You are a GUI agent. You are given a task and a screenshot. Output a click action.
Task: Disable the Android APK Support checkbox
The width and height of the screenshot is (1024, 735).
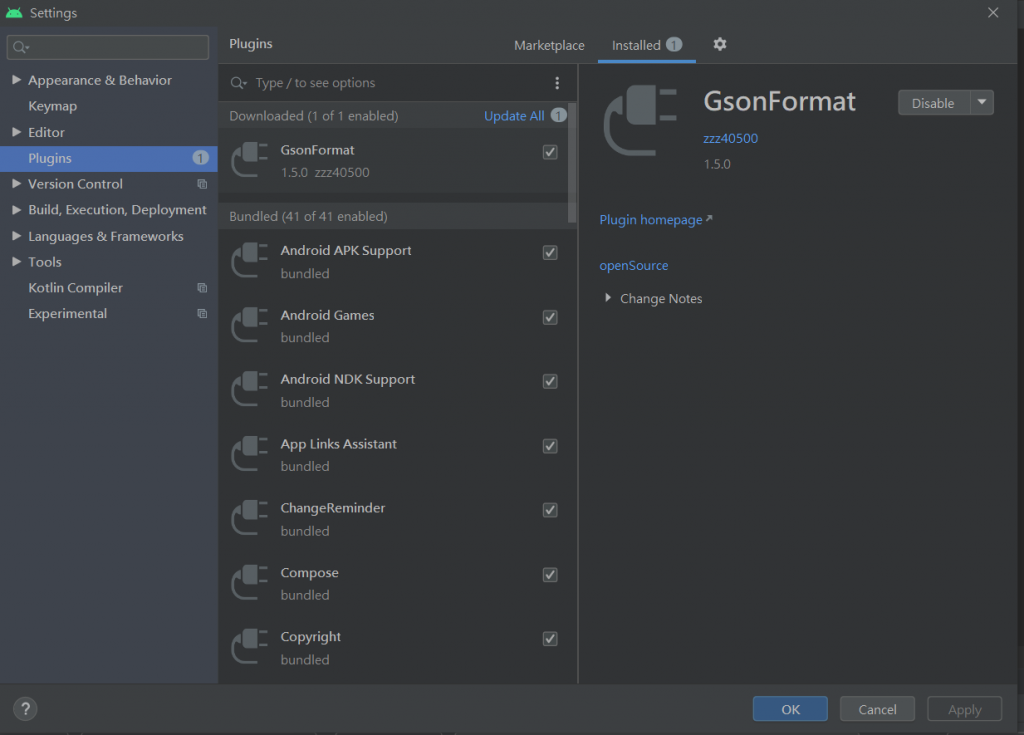click(x=550, y=252)
